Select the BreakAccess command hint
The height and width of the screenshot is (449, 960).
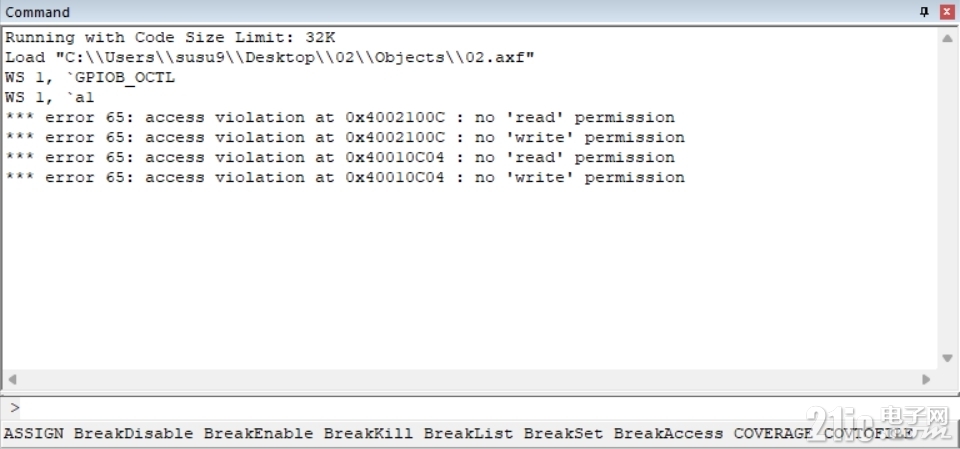click(x=669, y=433)
